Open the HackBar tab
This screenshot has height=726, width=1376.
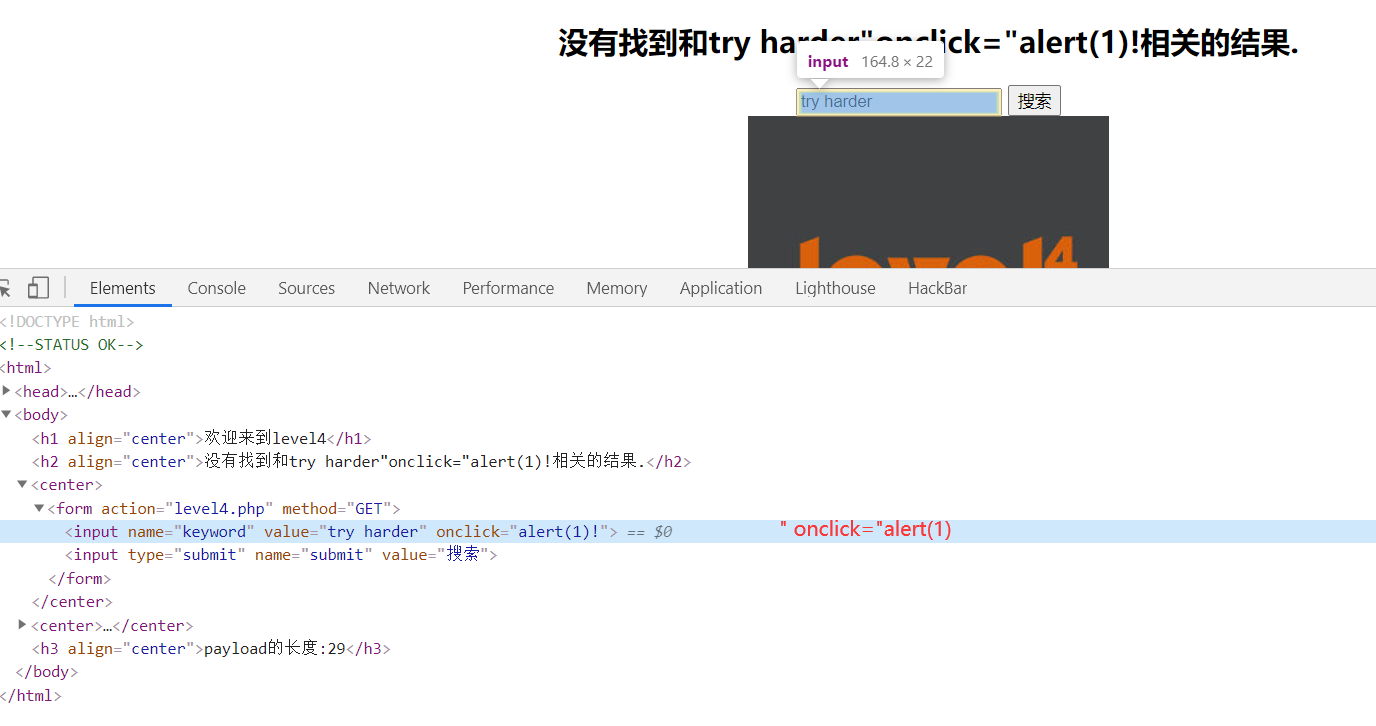(938, 288)
